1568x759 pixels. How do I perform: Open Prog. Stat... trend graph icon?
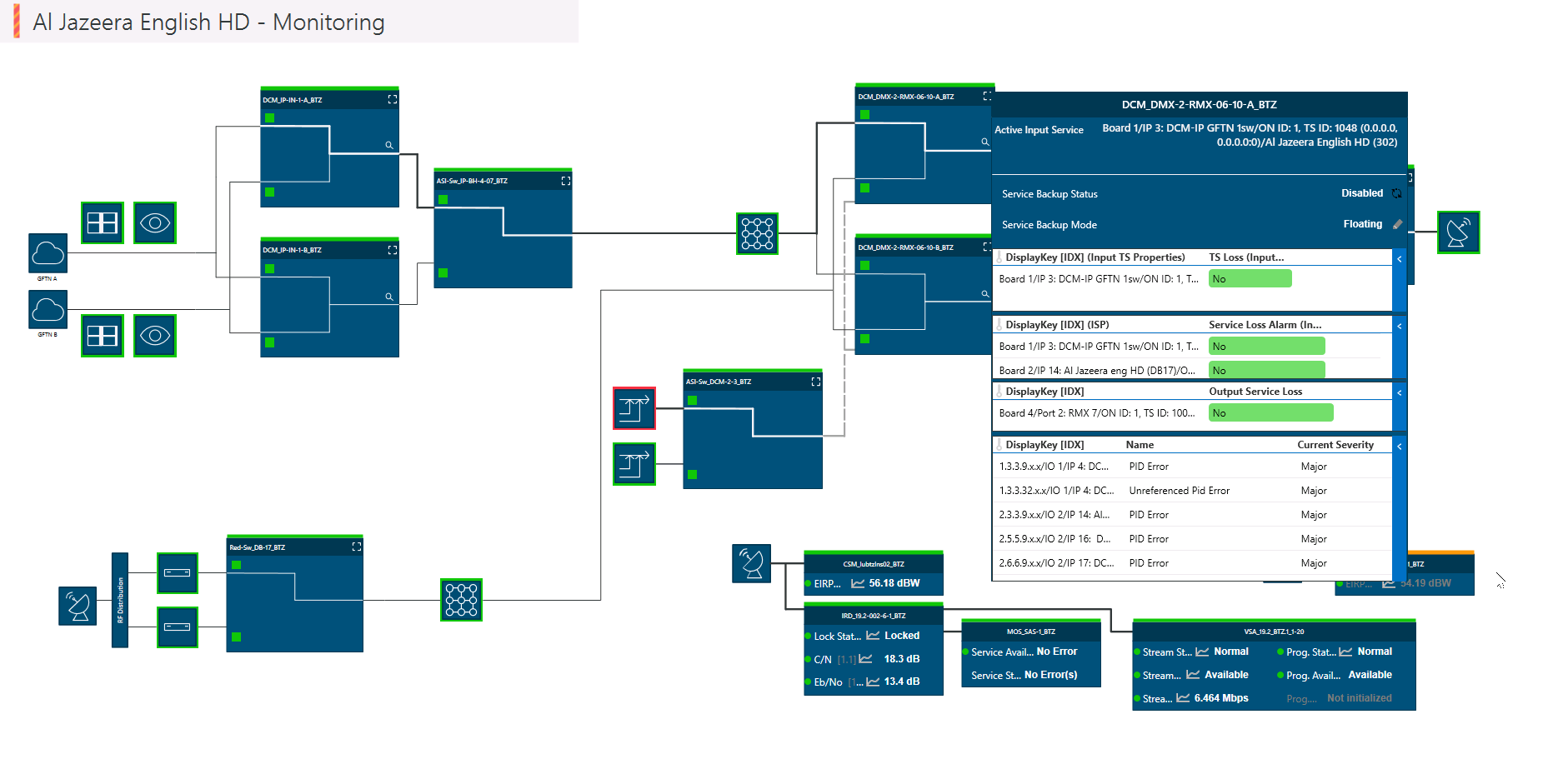pyautogui.click(x=1345, y=652)
